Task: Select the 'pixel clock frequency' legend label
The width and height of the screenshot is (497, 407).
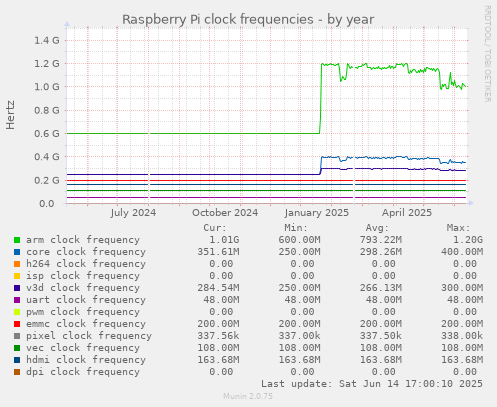Action: (x=89, y=336)
